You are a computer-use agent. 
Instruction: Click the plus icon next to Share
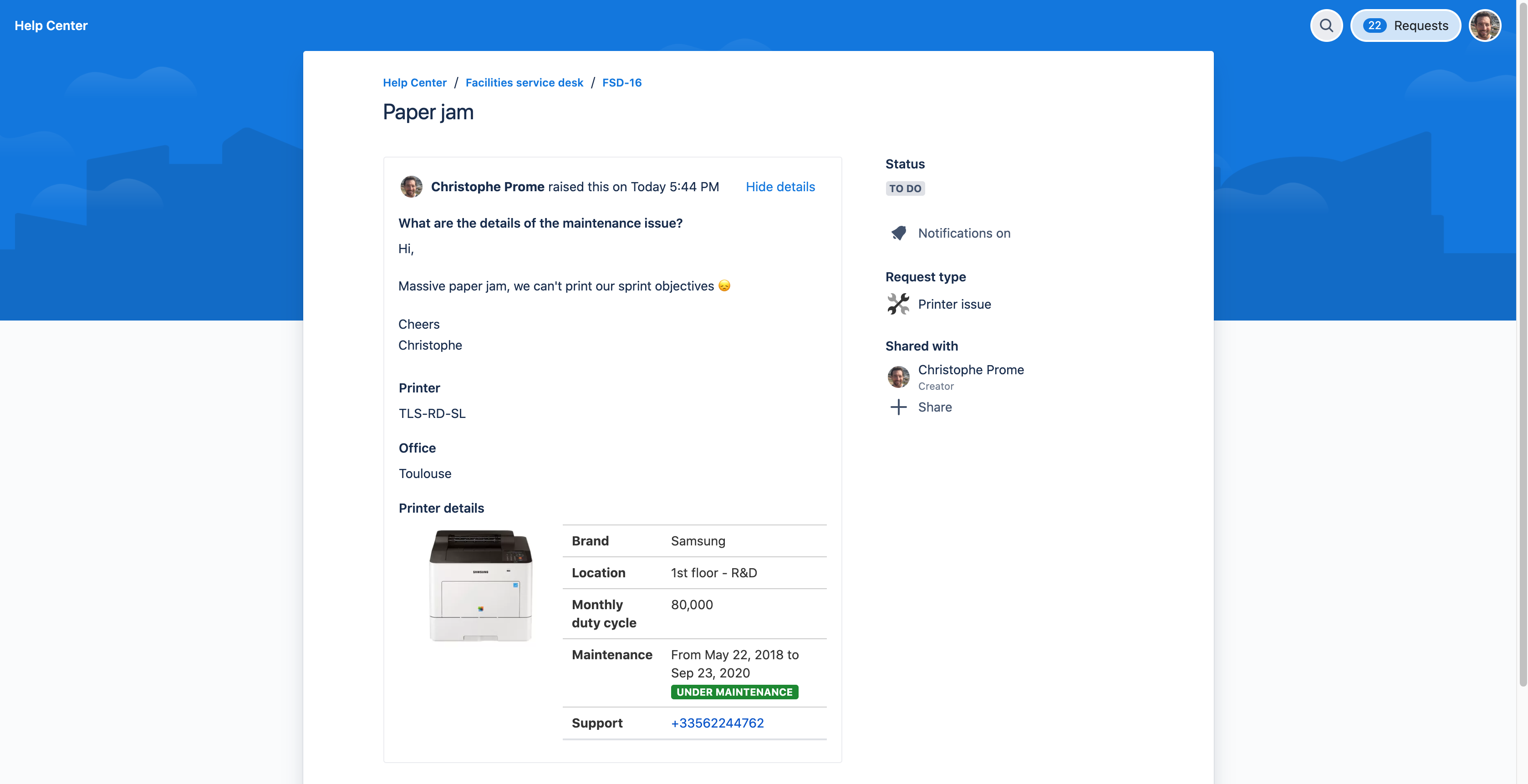(898, 407)
